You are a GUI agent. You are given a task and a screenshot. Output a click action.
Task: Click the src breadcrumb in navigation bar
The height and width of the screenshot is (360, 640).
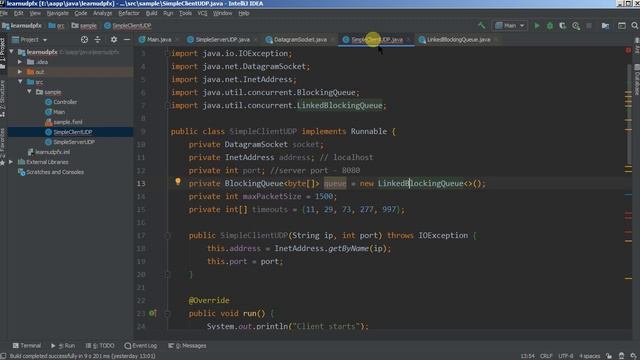click(56, 25)
